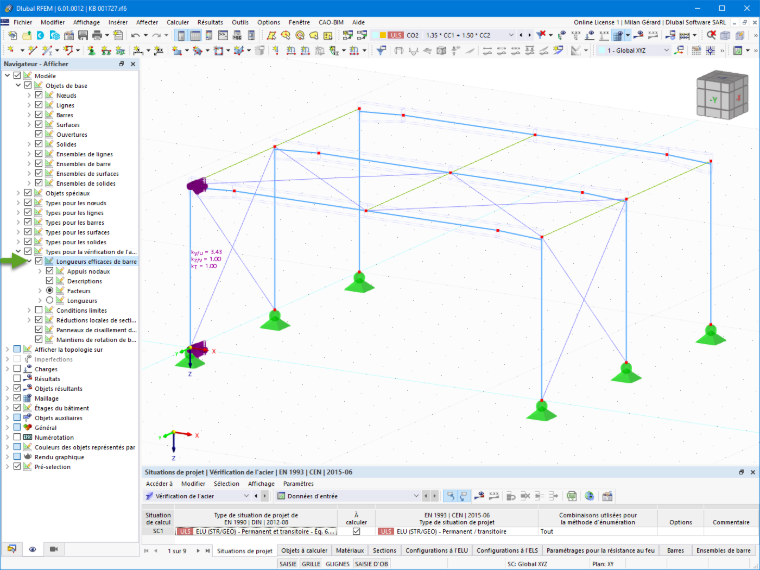Switch to the Sections tab
Screen dimensions: 760x570
point(384,550)
